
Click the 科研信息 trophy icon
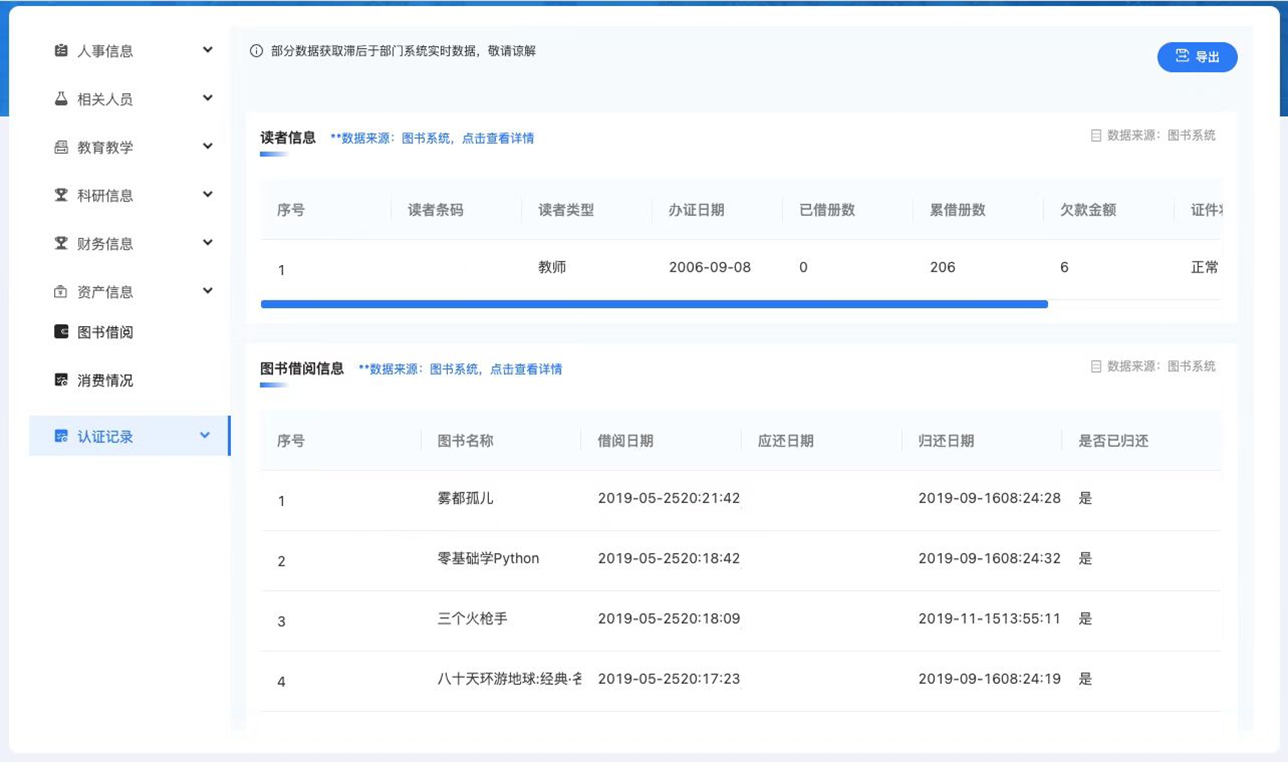[61, 195]
